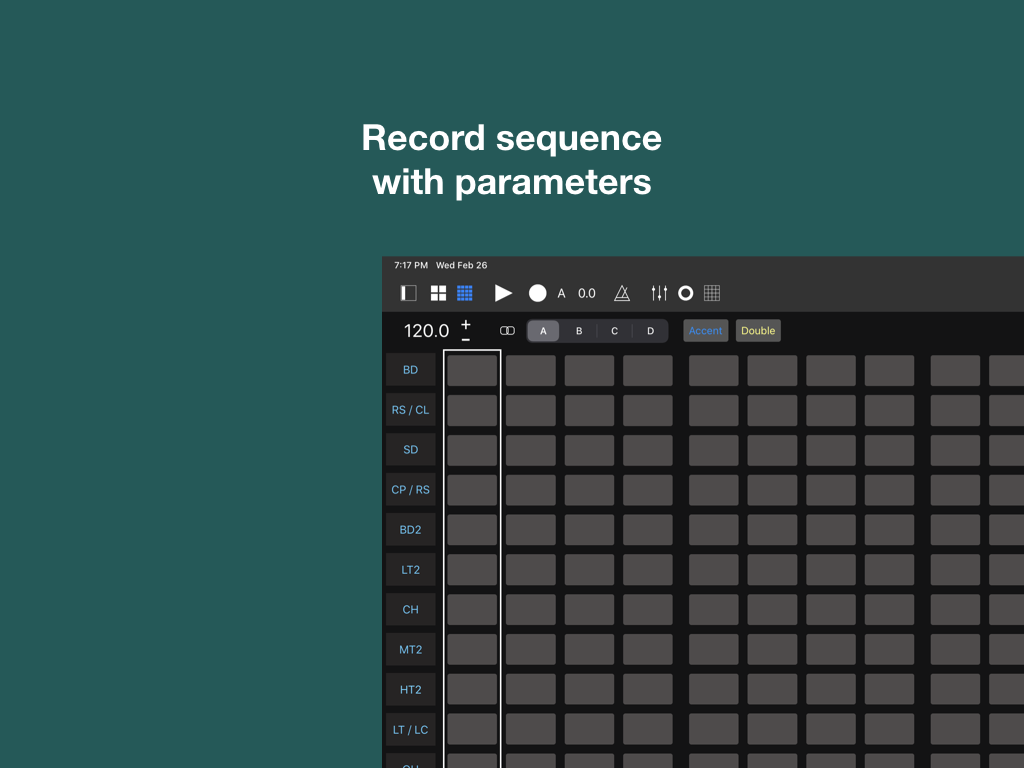Open the mixer sliders icon
The image size is (1024, 768).
pos(659,293)
